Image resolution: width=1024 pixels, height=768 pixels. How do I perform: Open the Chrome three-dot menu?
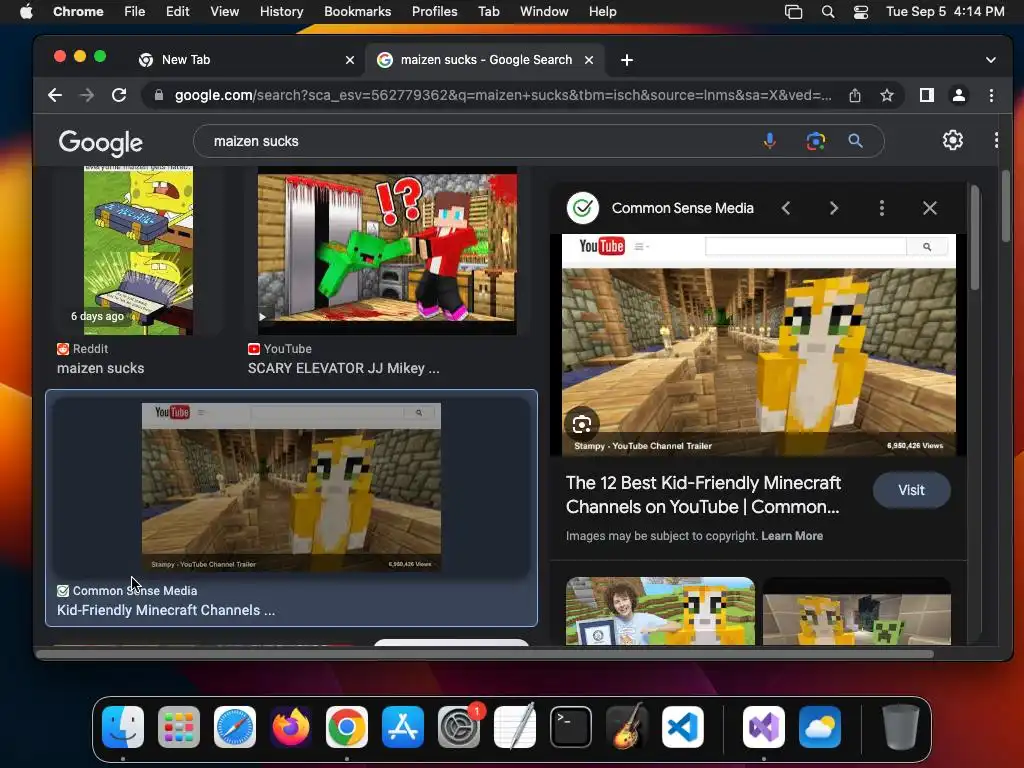point(991,95)
